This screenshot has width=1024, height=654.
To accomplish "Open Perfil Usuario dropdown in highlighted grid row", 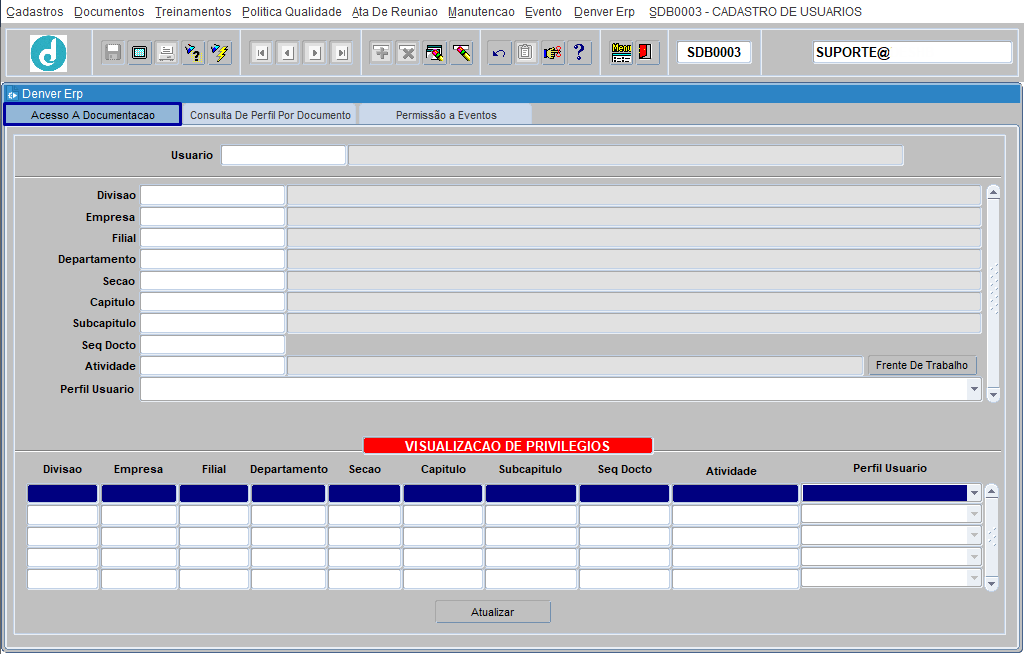I will [974, 493].
